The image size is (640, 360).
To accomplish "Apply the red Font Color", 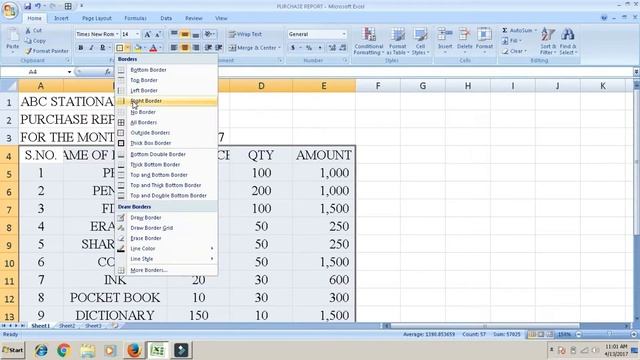I will point(153,48).
